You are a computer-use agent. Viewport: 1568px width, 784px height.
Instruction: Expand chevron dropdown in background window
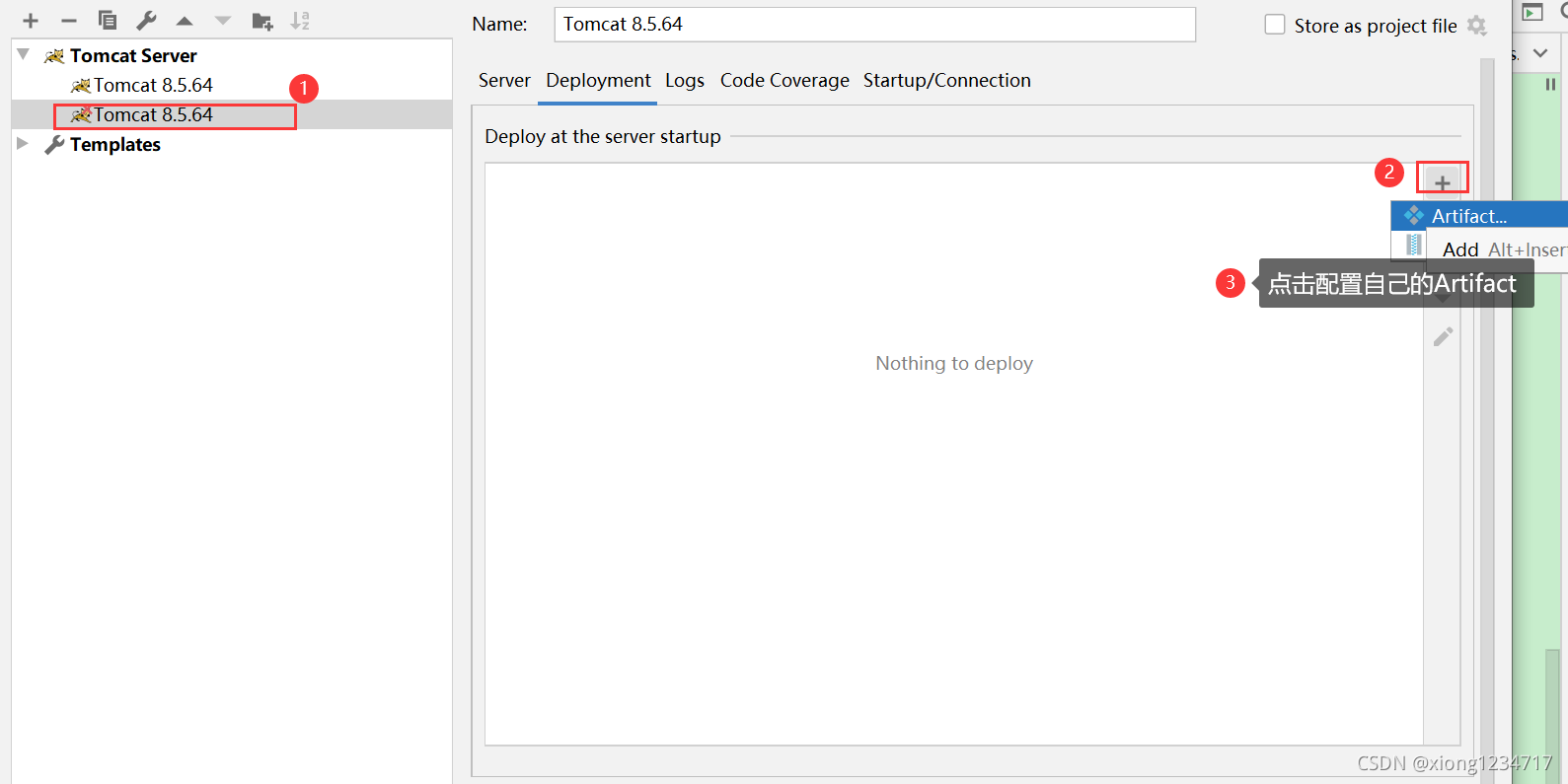tap(1541, 52)
